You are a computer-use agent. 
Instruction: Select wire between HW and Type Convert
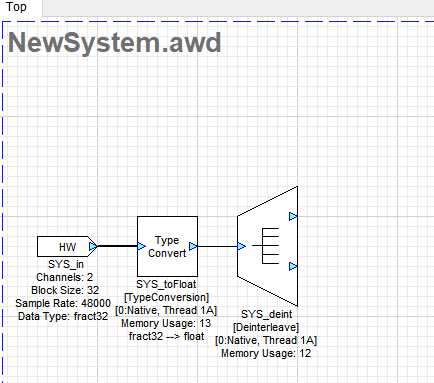click(117, 246)
